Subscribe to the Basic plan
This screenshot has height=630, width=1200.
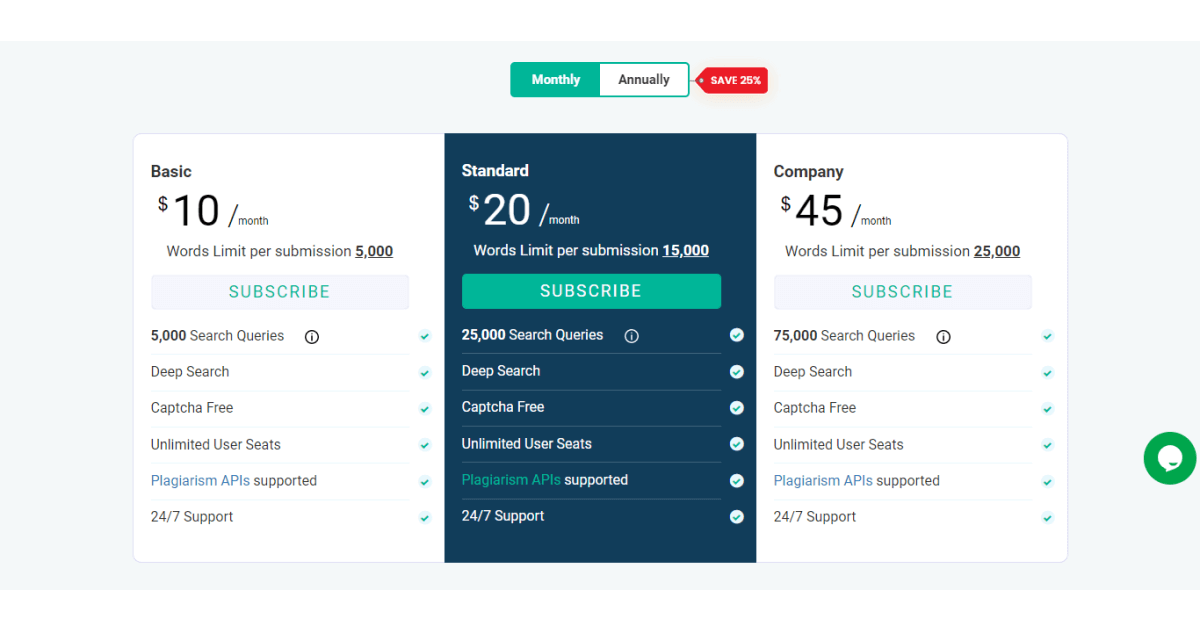click(x=279, y=292)
